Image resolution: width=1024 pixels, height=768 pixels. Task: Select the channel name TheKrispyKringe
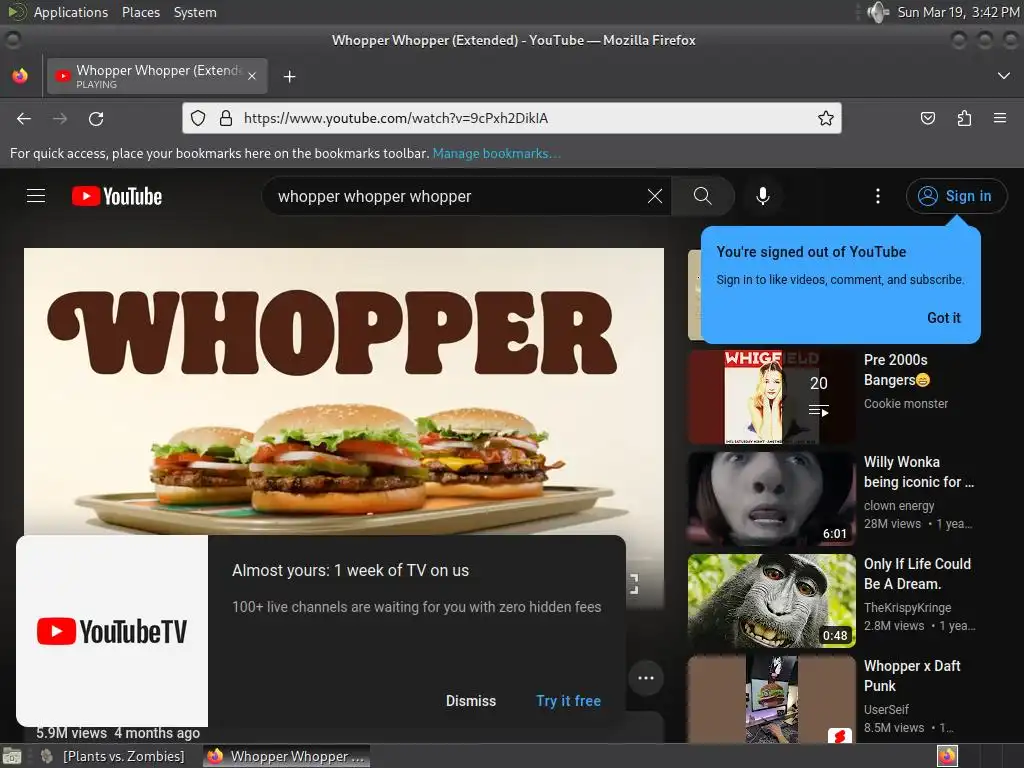[x=907, y=607]
